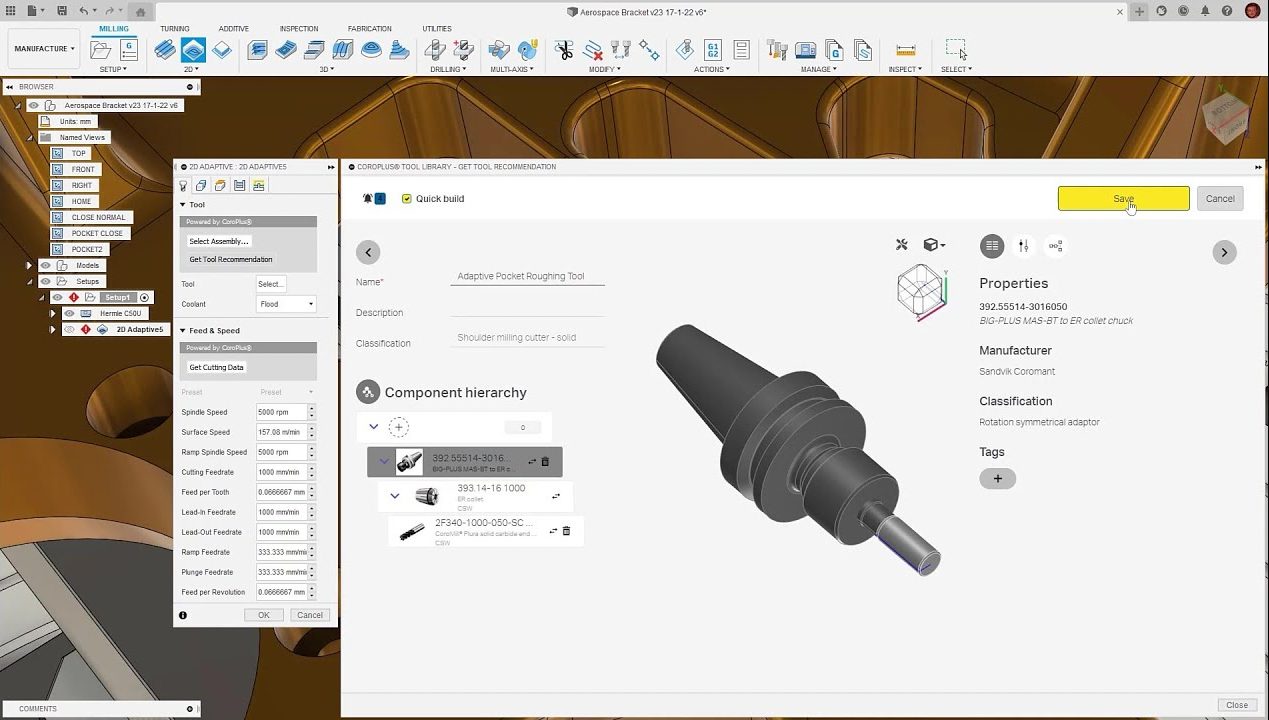Click the add tag plus button

997,478
